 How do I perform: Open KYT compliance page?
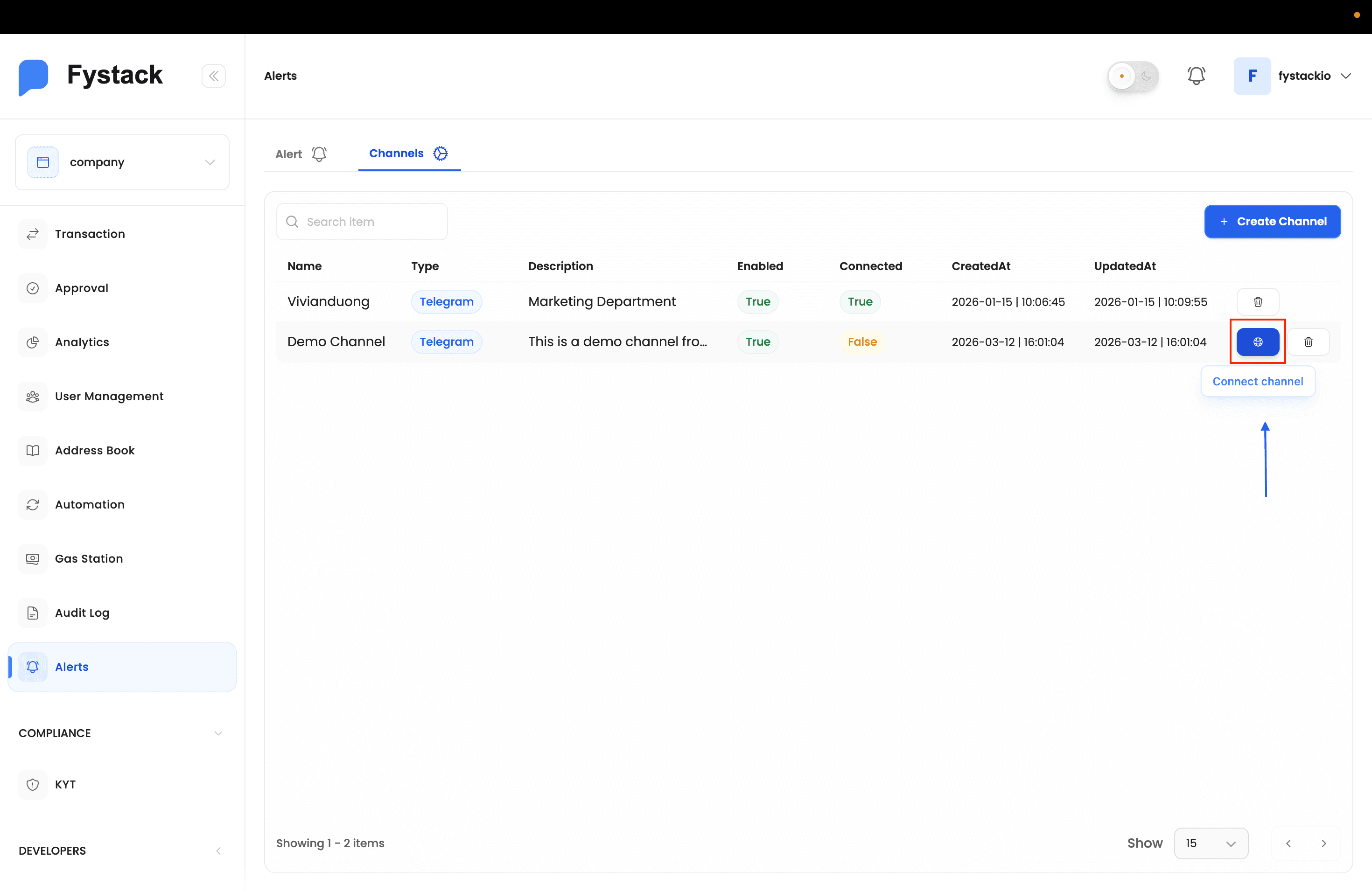point(65,784)
